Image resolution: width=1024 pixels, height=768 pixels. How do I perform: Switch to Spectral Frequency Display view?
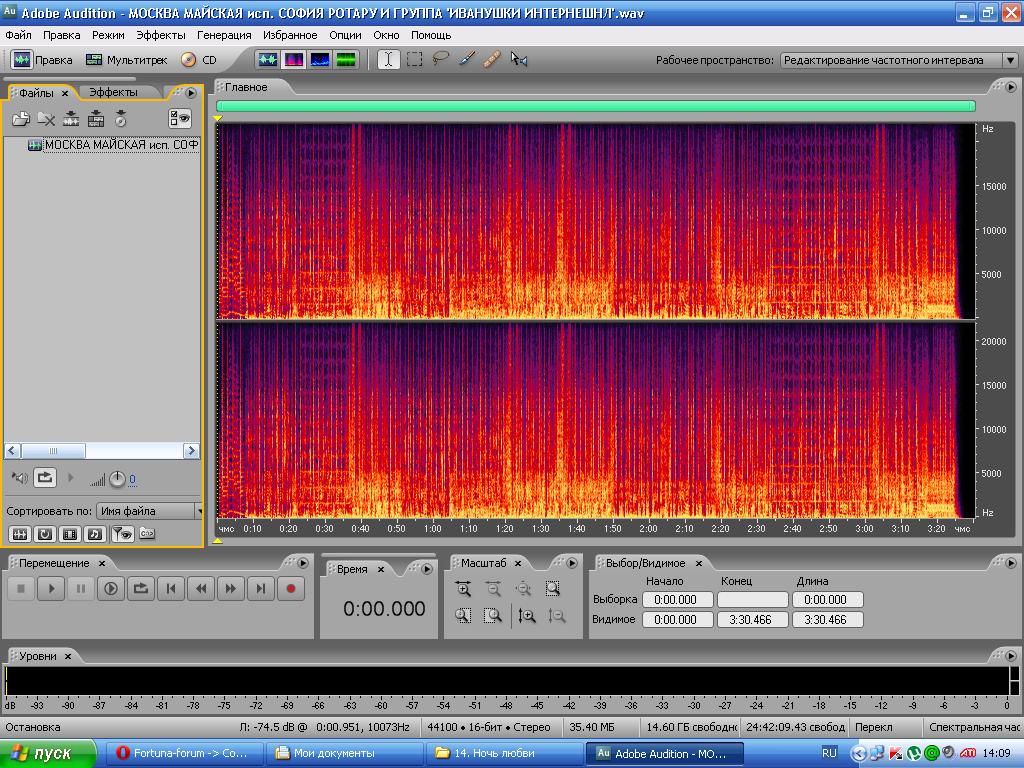(294, 60)
